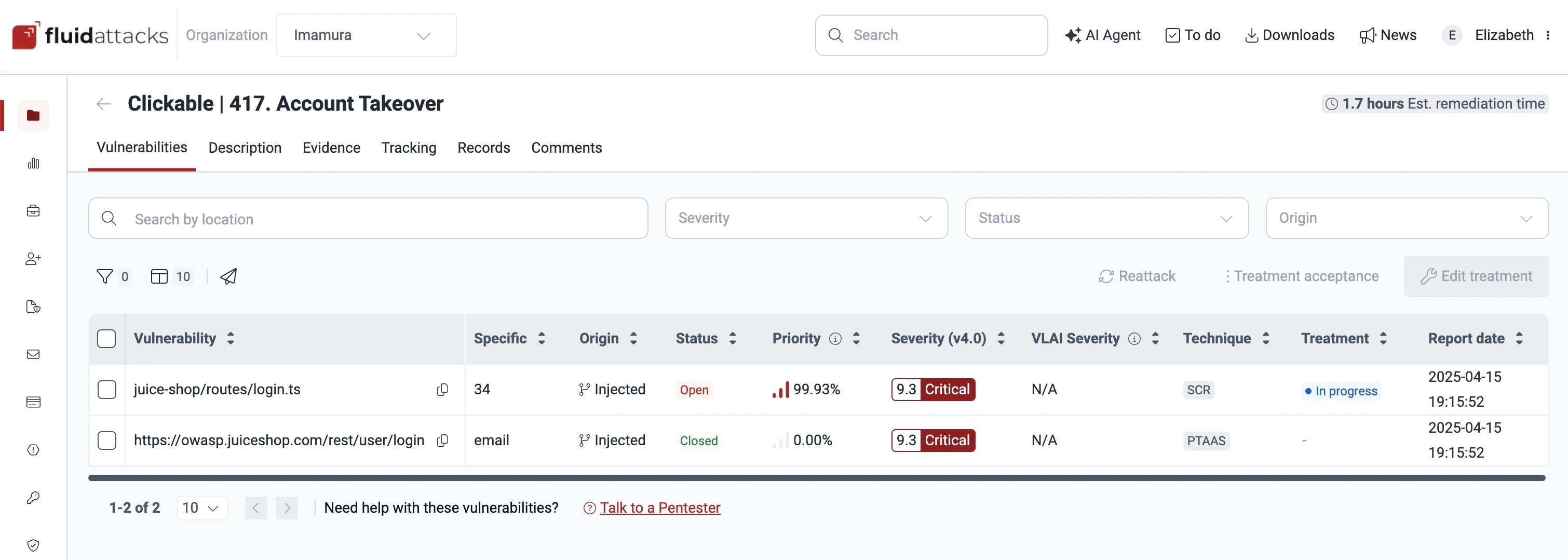Image resolution: width=1568 pixels, height=560 pixels.
Task: Sort by the Origin column
Action: 633,338
